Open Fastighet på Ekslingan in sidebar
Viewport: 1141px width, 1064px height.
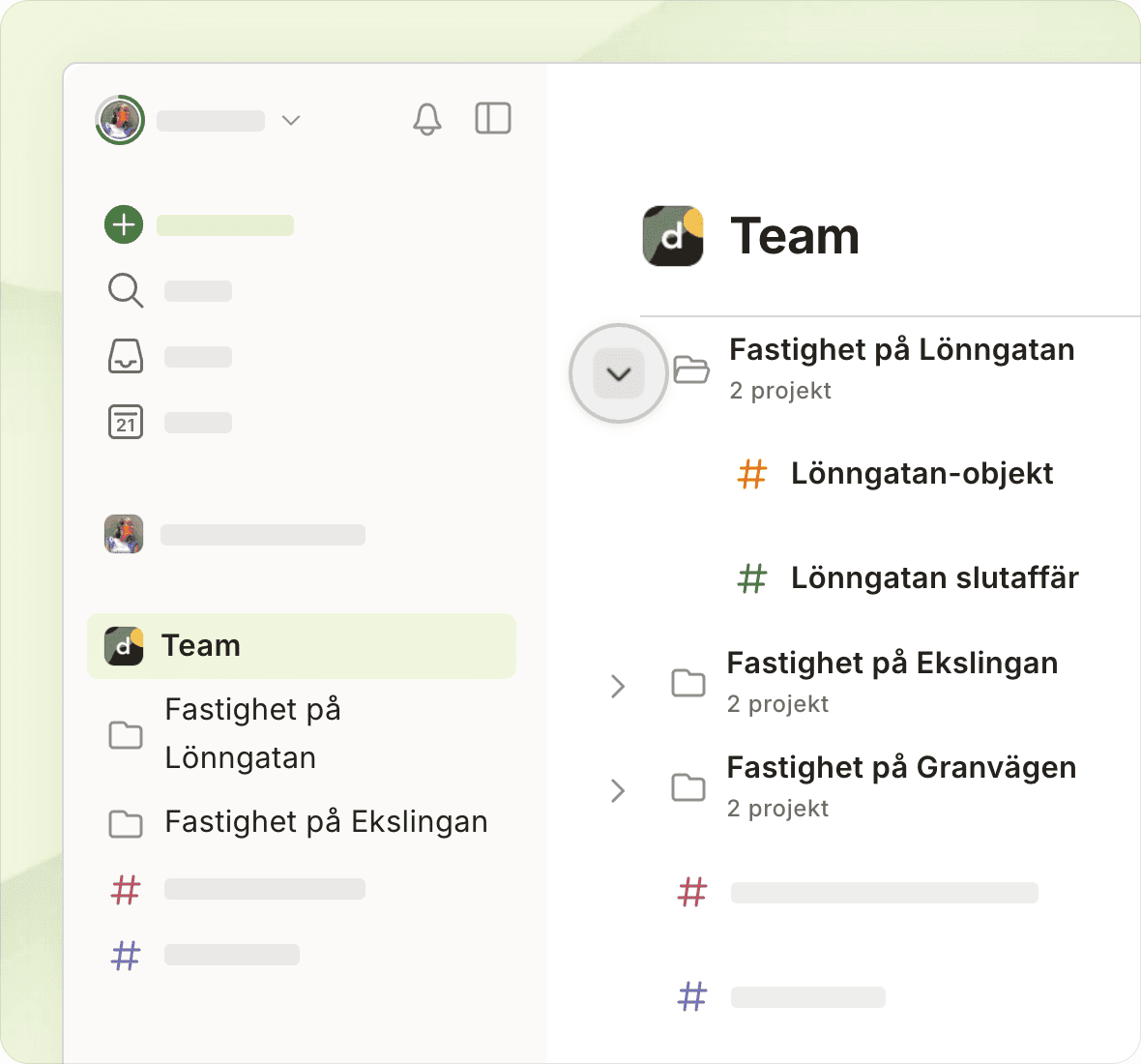point(325,821)
